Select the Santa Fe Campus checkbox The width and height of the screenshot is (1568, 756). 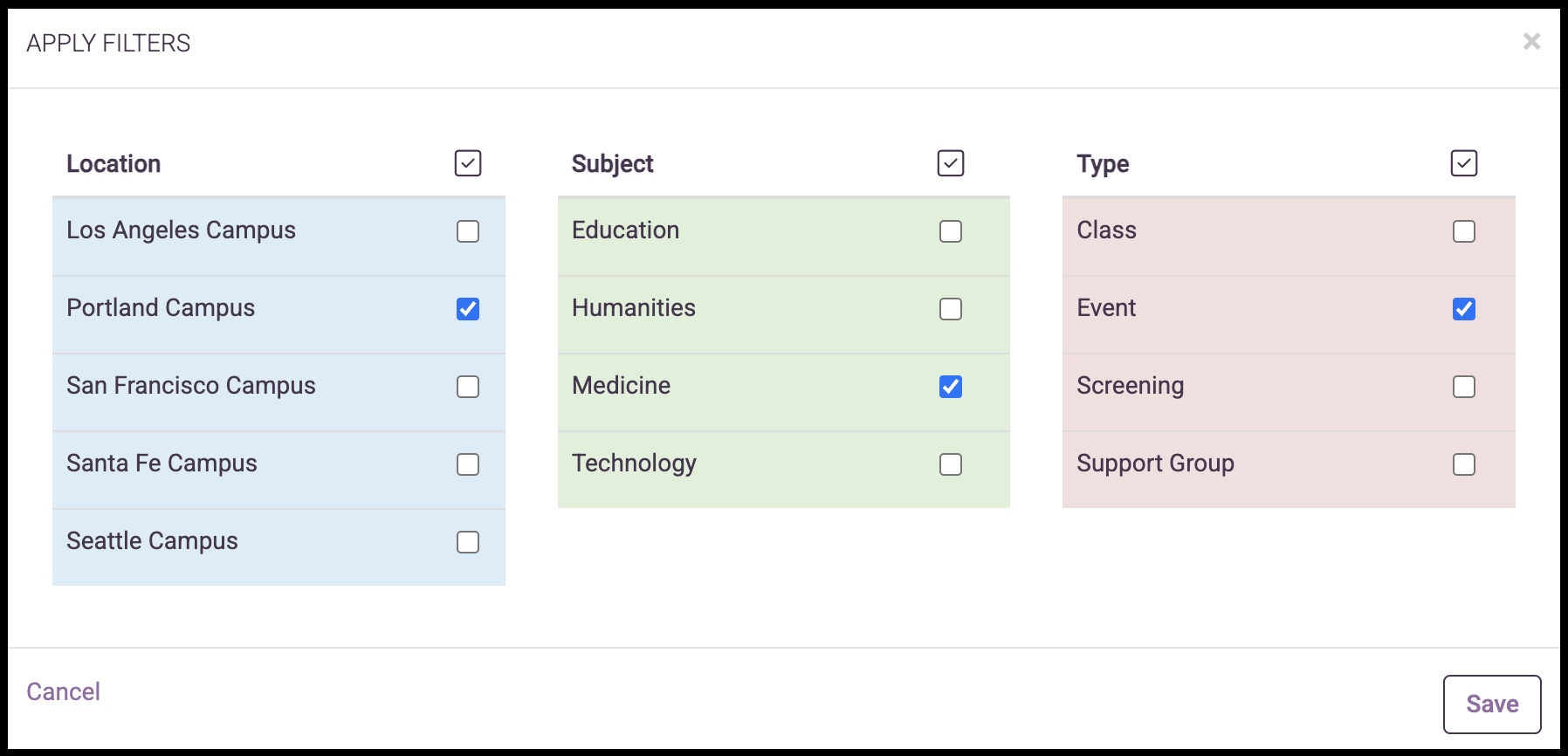(468, 464)
